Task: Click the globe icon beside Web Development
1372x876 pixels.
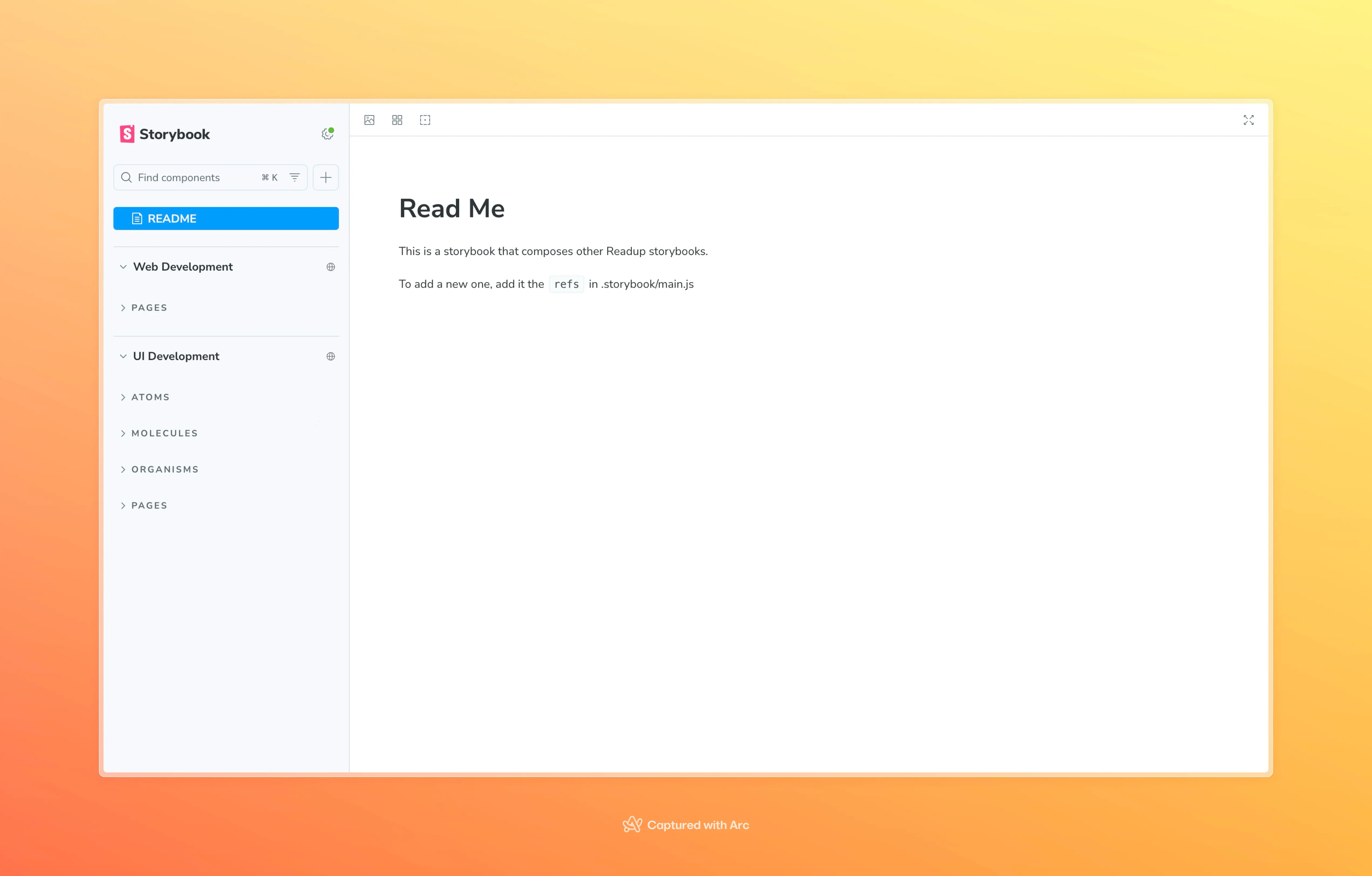Action: 331,267
